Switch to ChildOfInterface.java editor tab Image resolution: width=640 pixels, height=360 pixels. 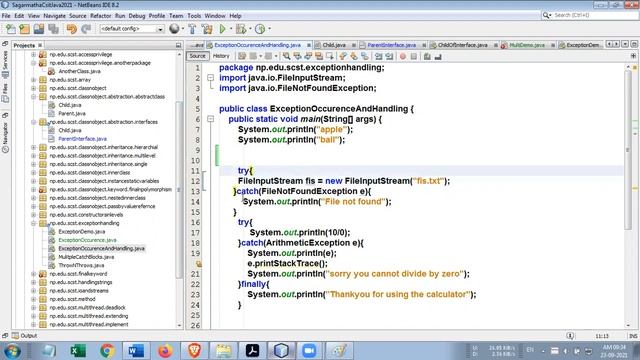(462, 45)
